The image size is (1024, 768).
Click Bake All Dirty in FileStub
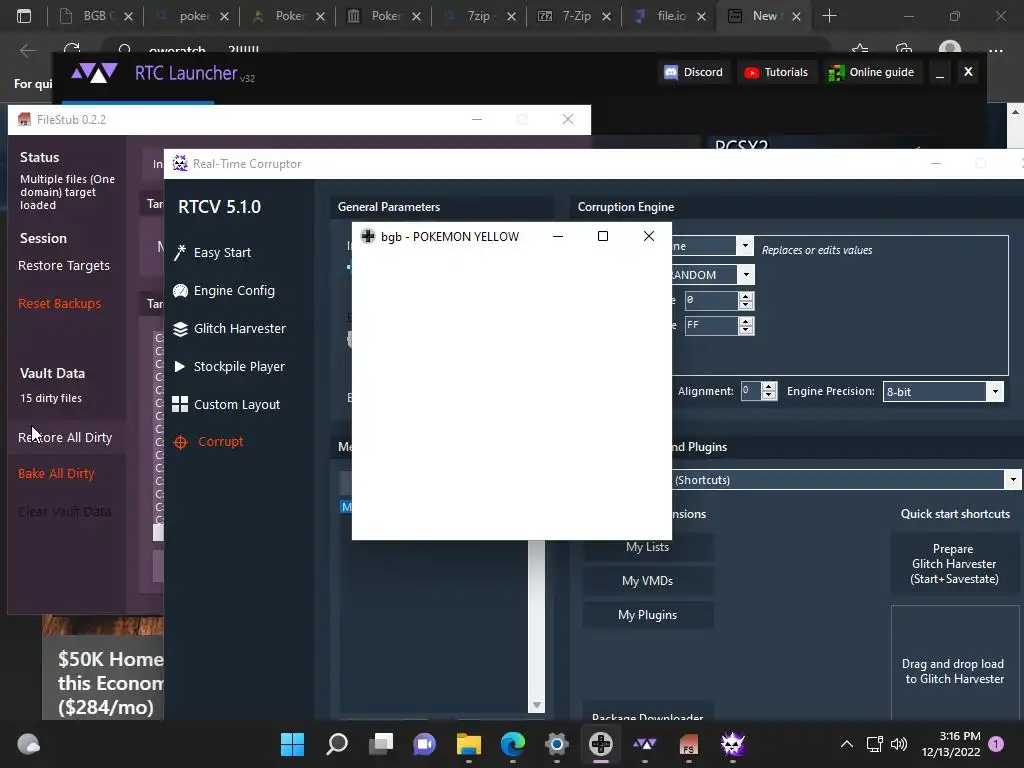(x=56, y=473)
